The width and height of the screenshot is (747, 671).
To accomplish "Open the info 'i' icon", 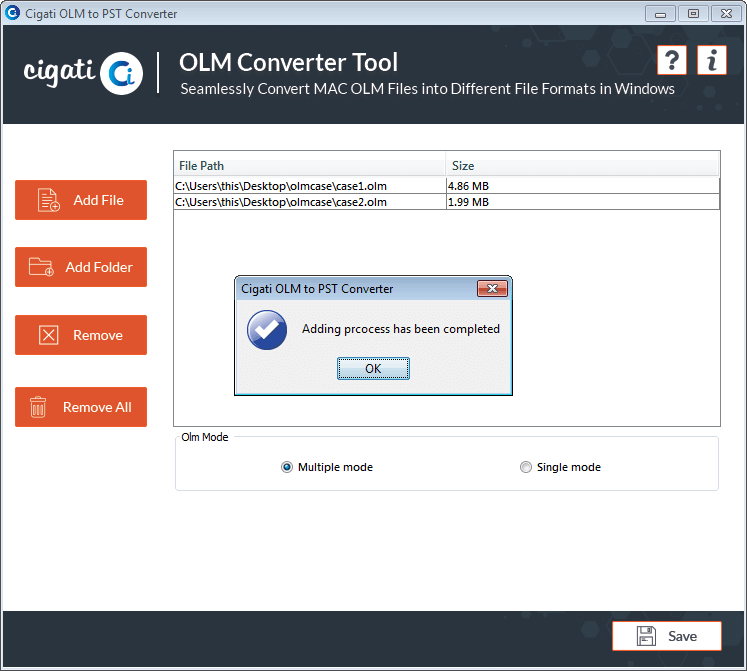I will (712, 60).
